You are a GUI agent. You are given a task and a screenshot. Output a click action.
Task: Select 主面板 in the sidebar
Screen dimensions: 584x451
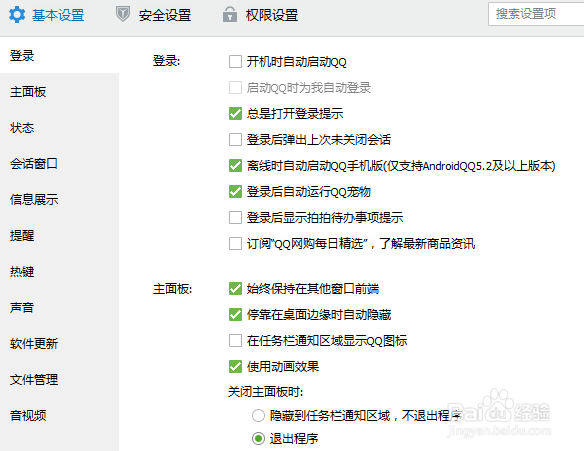pyautogui.click(x=60, y=92)
